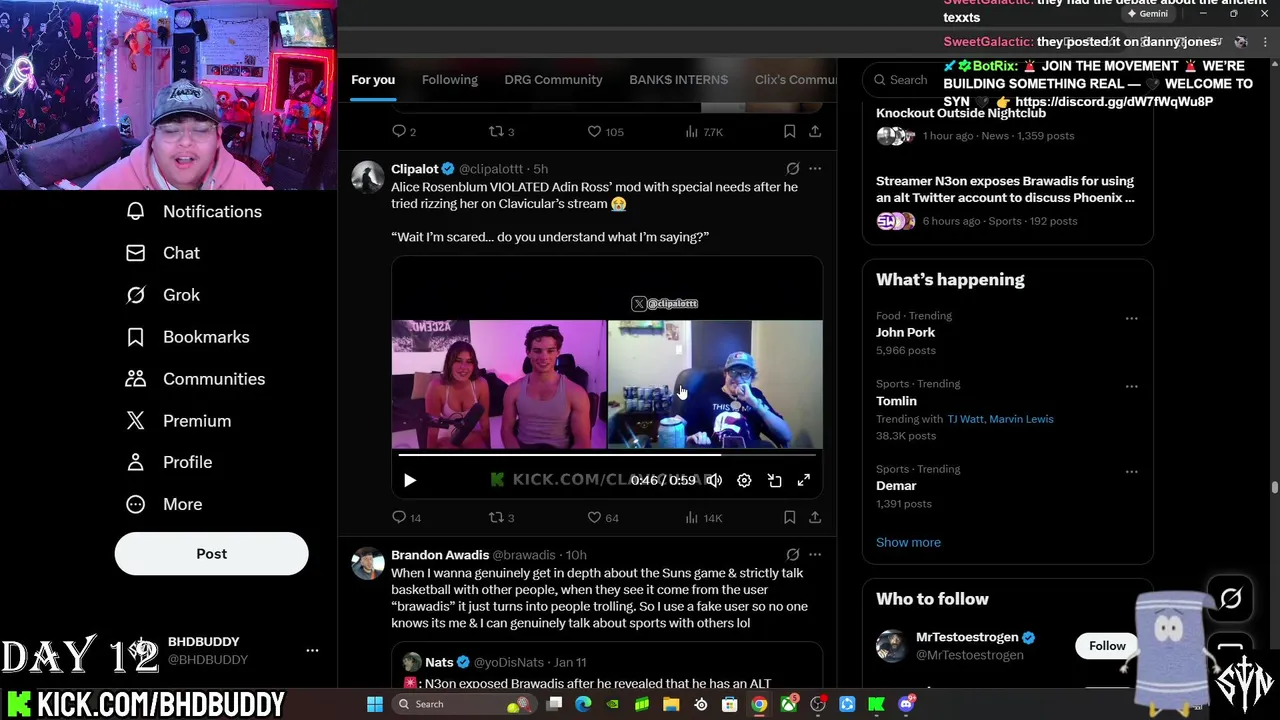Viewport: 1280px width, 720px height.
Task: Open the Marvin Lewis related trend link
Action: click(x=1021, y=419)
